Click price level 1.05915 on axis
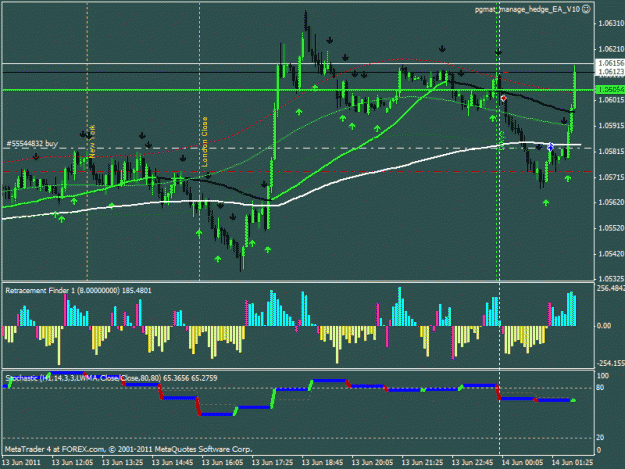The width and height of the screenshot is (625, 469). coord(611,126)
